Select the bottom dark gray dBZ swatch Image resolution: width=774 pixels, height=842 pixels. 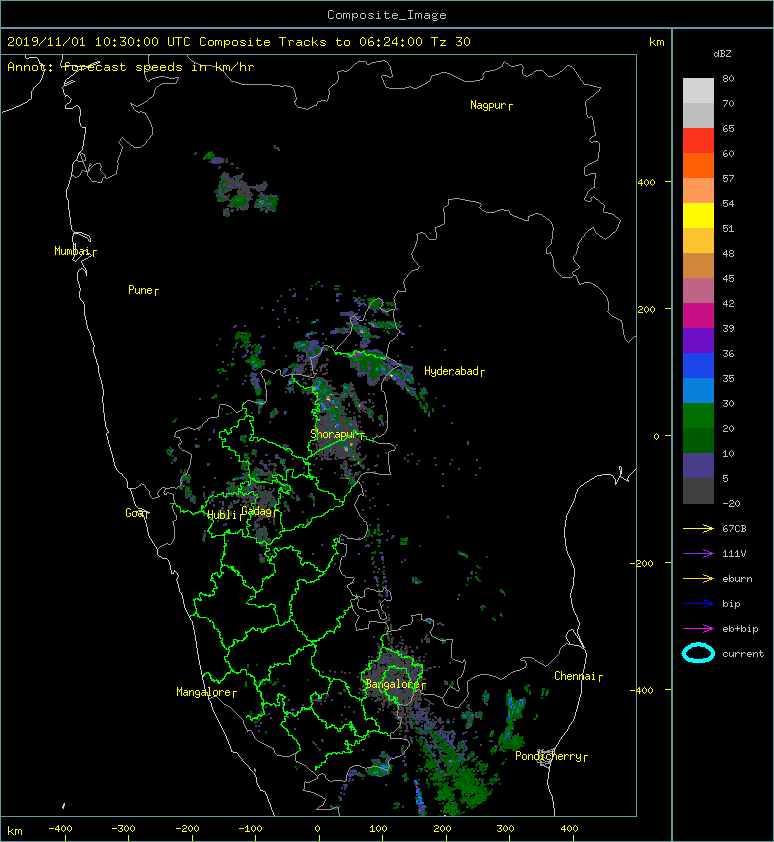[698, 491]
